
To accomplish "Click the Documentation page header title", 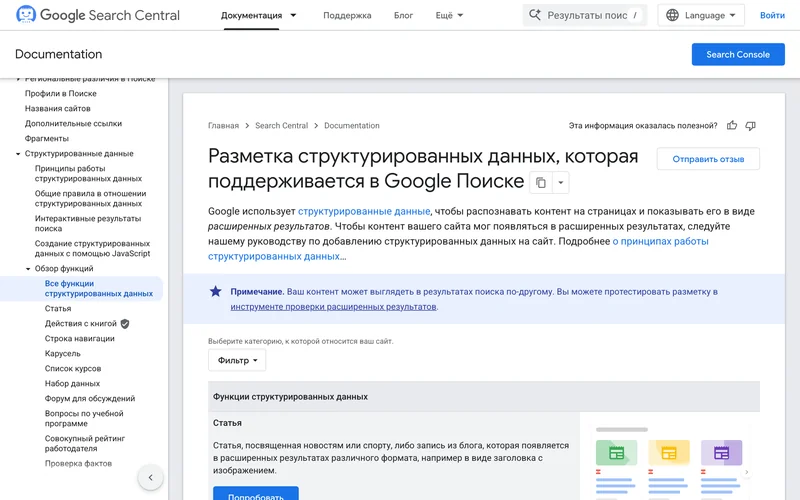I will coord(59,54).
